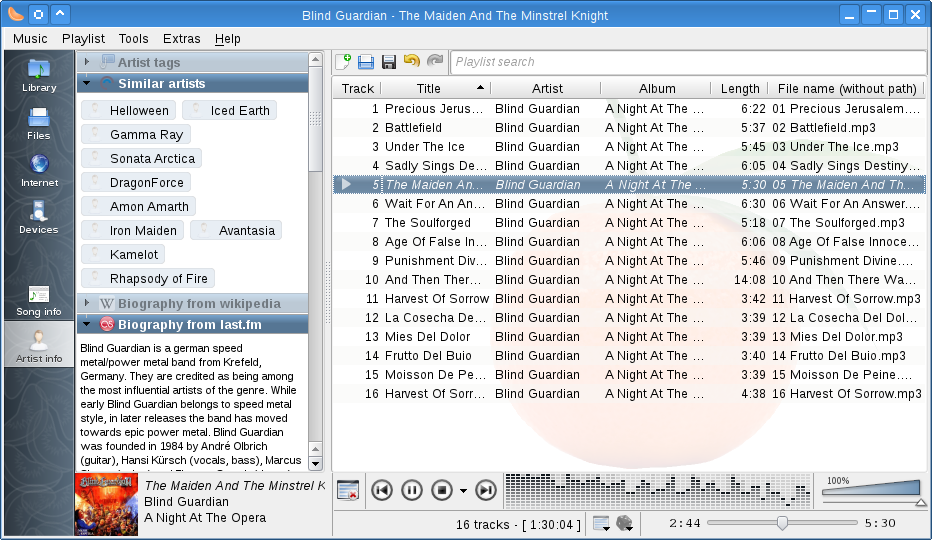Open playlist repeat/shuffle mode menu
Viewport: 932px width, 540px height.
click(x=602, y=524)
